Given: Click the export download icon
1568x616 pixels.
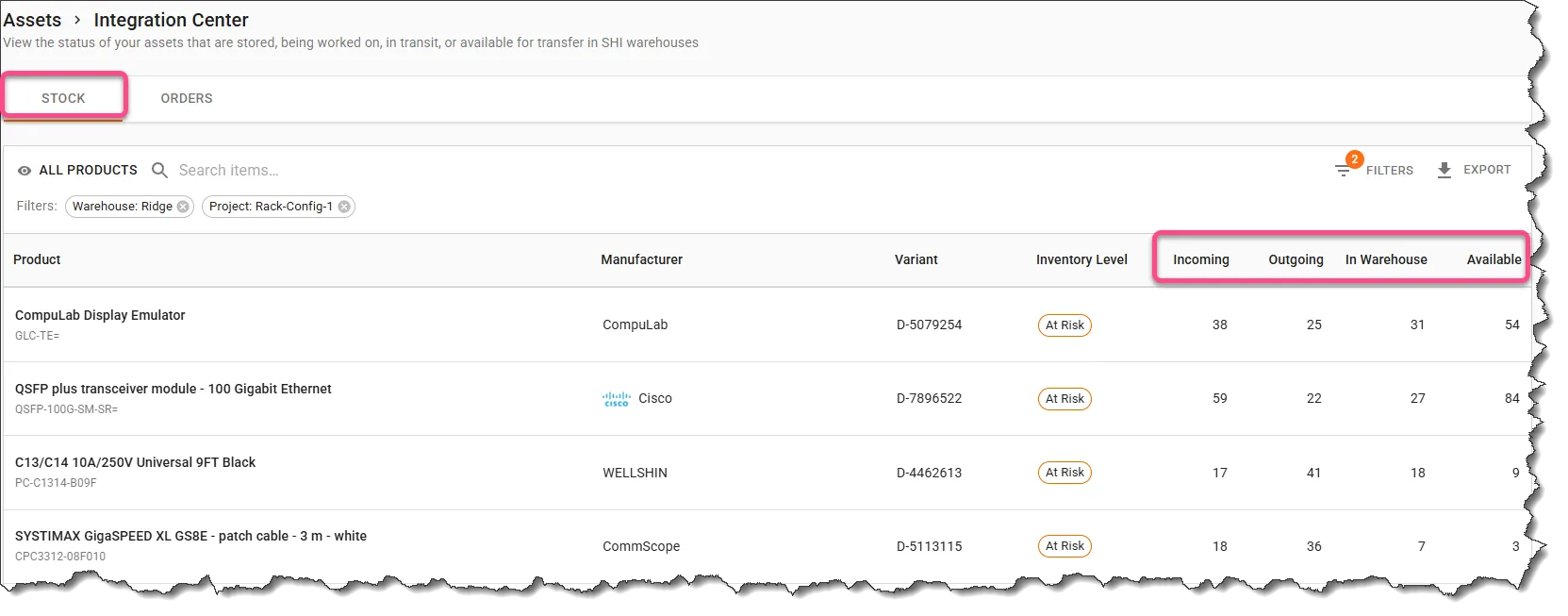Looking at the screenshot, I should point(1444,170).
